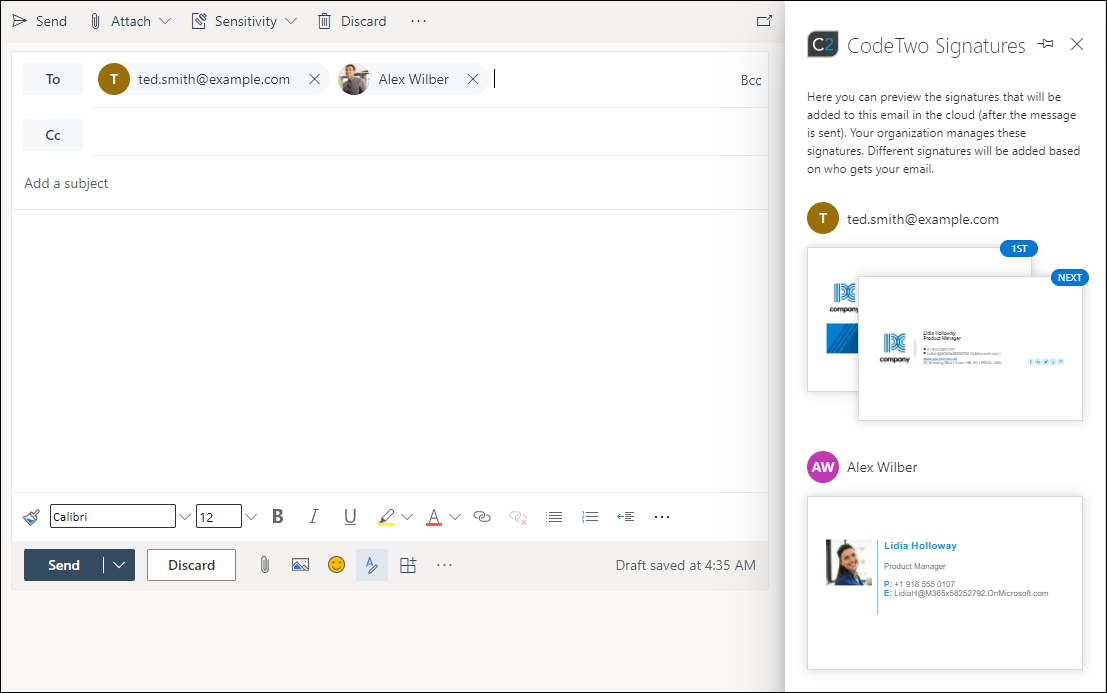Click Send in the top command bar
The width and height of the screenshot is (1107, 693).
[40, 21]
